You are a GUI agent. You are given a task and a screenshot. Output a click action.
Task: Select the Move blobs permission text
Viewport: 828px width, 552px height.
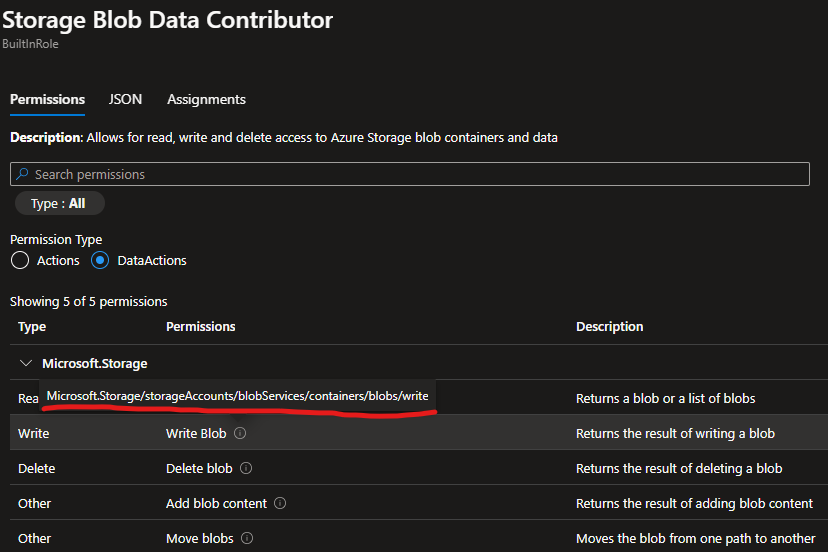[x=200, y=538]
